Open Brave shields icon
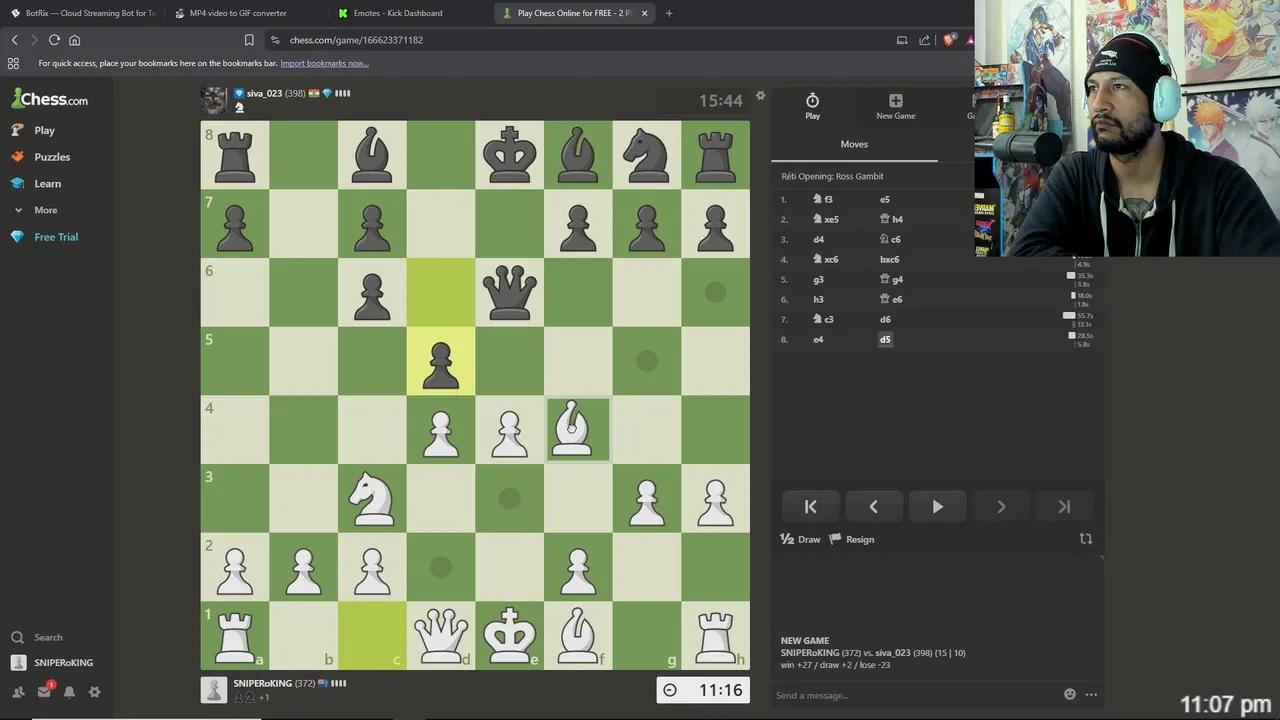 949,40
